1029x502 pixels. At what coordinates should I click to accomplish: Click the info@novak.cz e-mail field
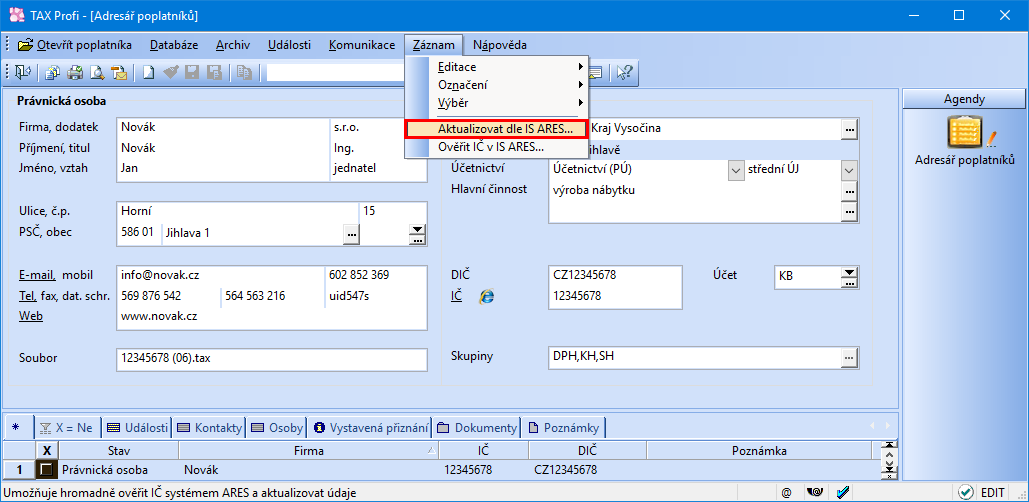click(220, 276)
